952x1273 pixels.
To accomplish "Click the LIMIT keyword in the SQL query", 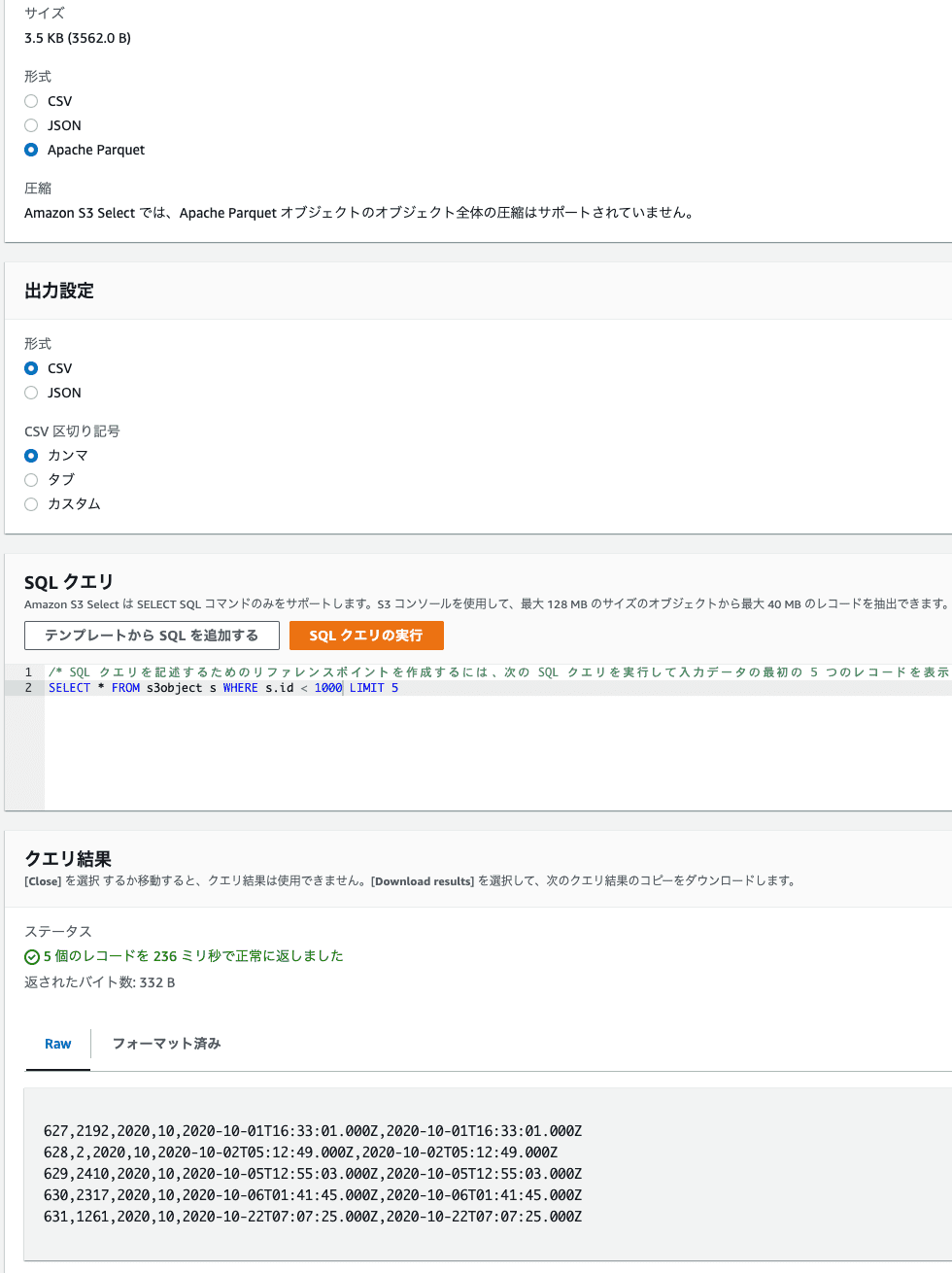I will 367,688.
